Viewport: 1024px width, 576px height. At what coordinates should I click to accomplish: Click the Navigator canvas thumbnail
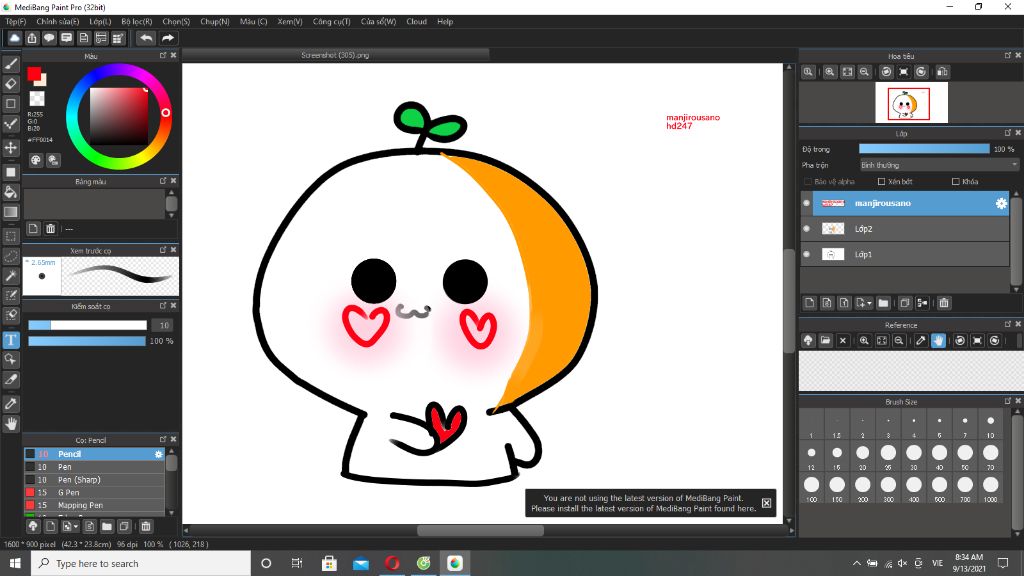tap(911, 103)
